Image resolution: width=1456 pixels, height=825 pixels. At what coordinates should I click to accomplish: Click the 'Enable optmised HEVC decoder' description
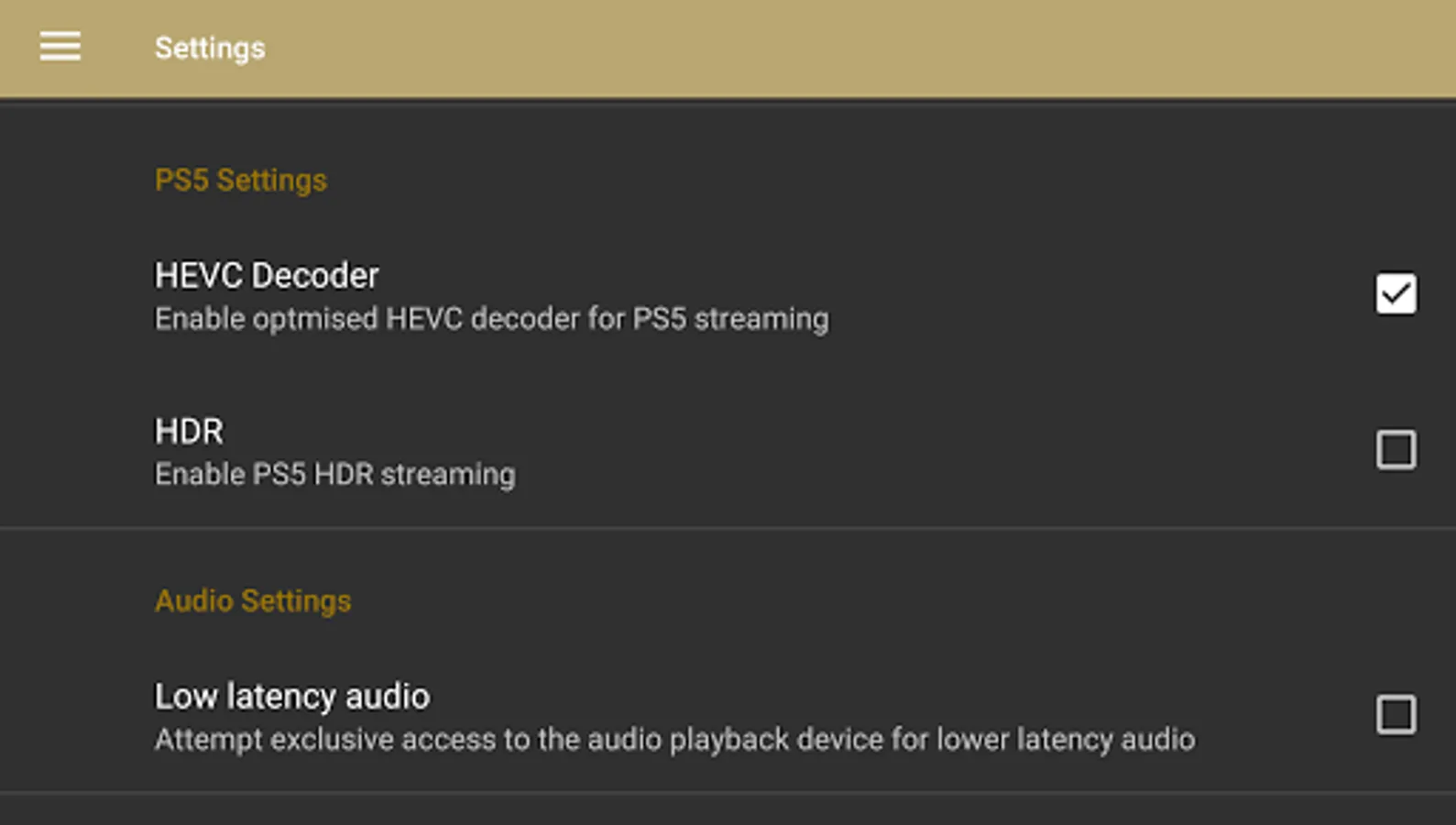click(491, 319)
